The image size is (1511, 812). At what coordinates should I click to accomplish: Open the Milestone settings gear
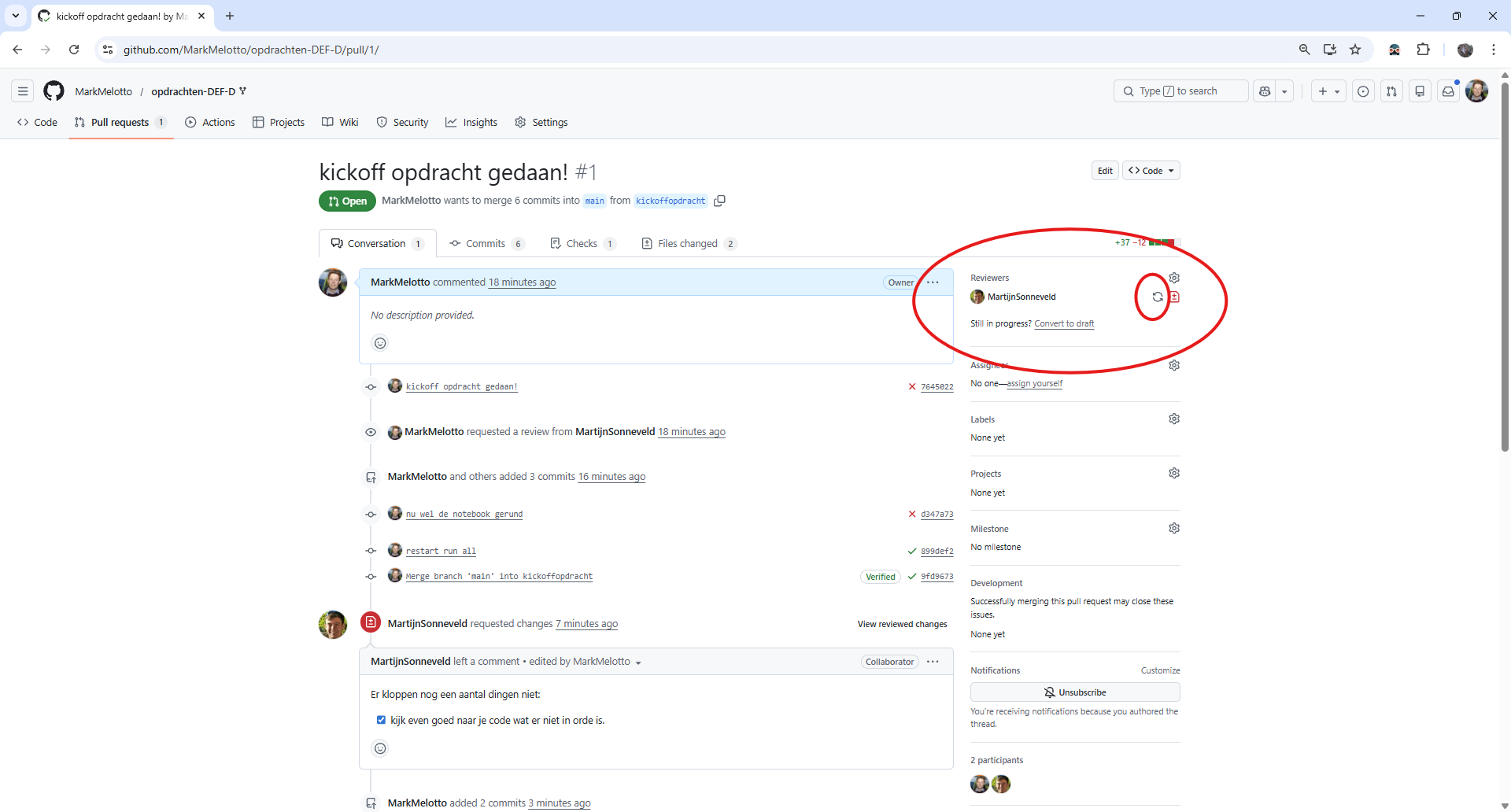point(1174,528)
